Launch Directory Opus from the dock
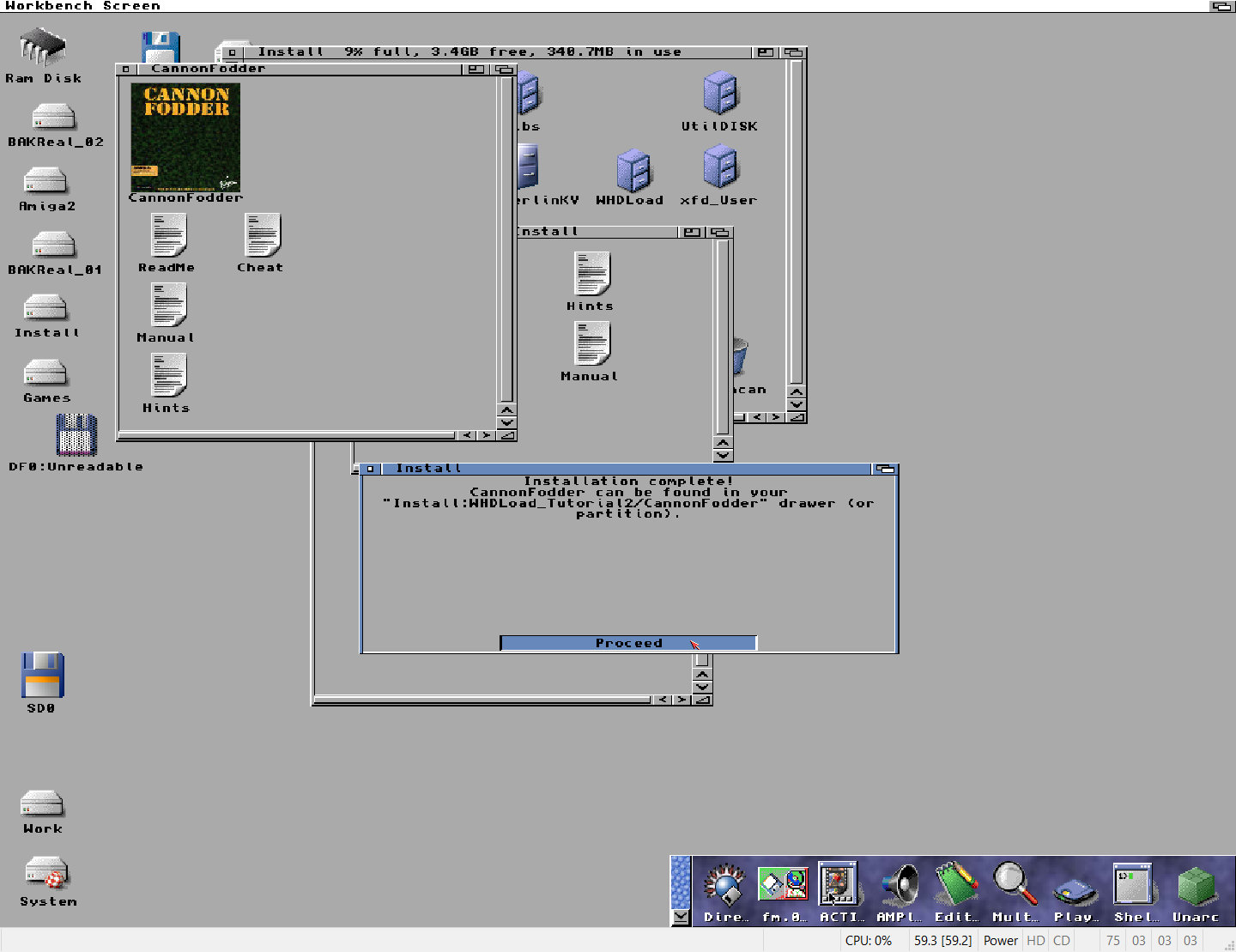The height and width of the screenshot is (952, 1236). pos(725,885)
